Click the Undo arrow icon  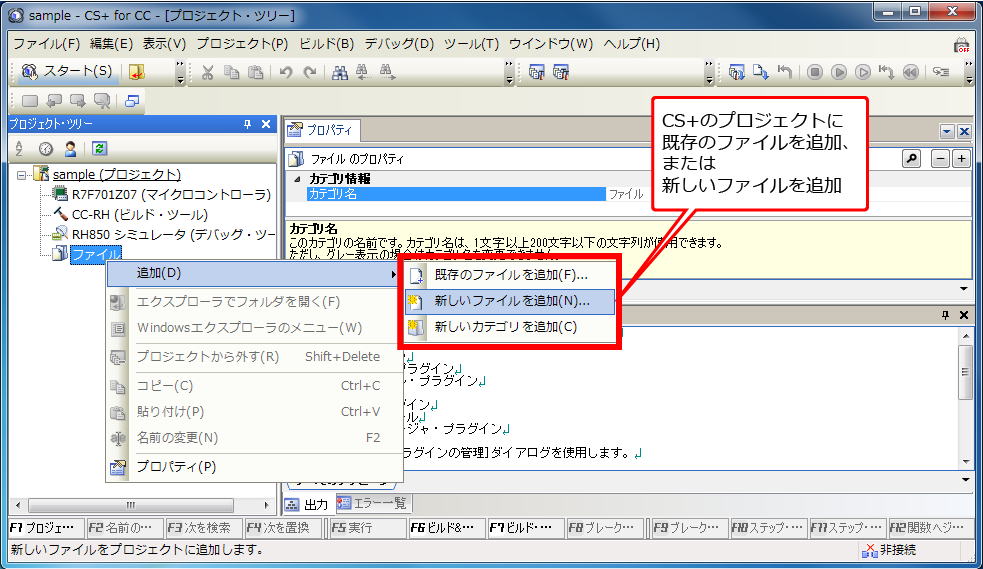(286, 72)
